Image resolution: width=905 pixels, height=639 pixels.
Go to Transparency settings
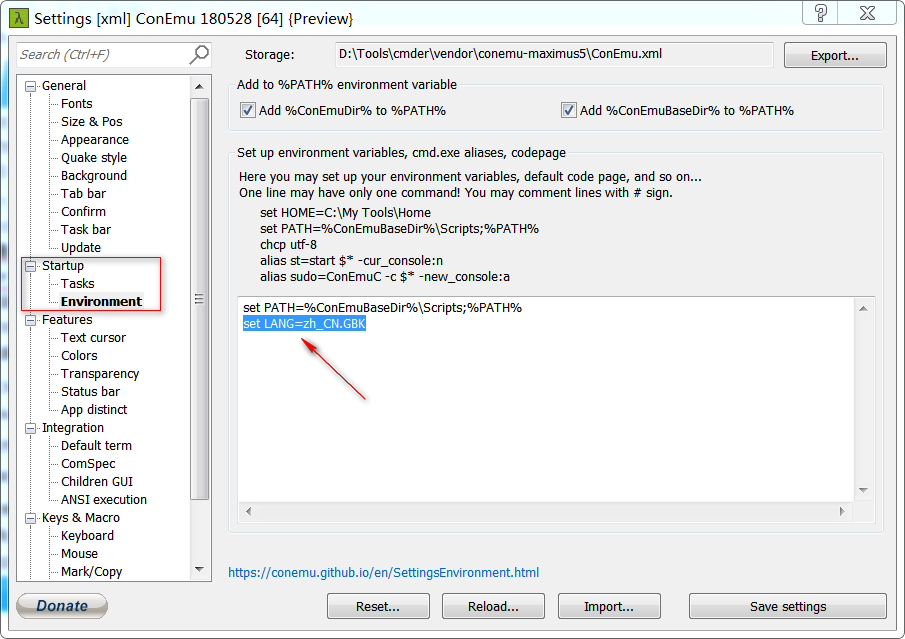[x=100, y=373]
